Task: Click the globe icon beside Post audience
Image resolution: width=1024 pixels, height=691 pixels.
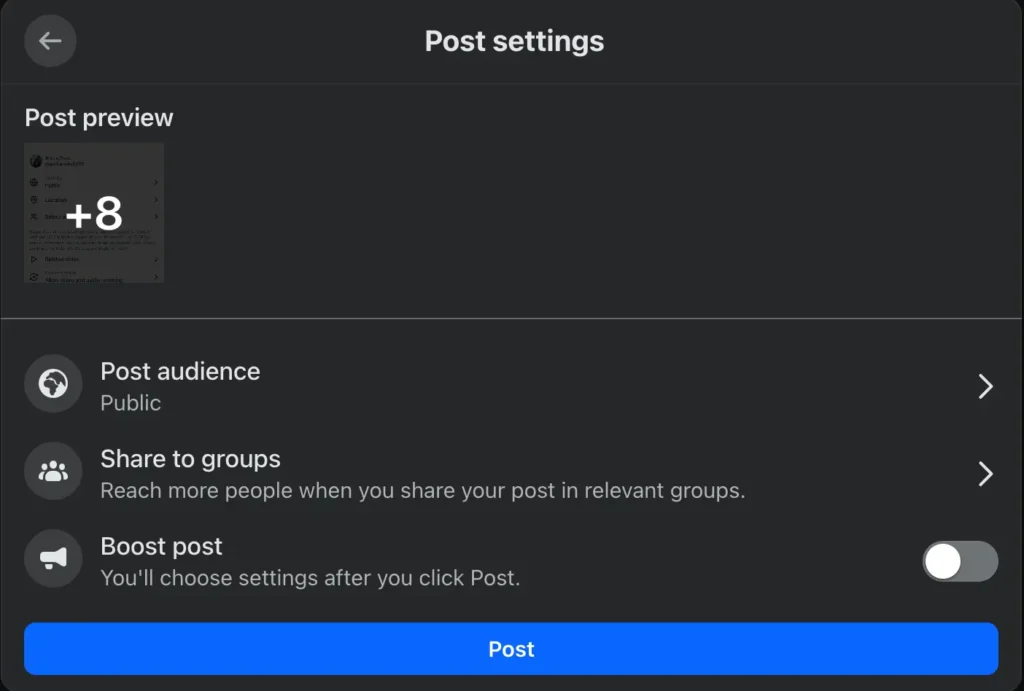Action: click(x=53, y=384)
